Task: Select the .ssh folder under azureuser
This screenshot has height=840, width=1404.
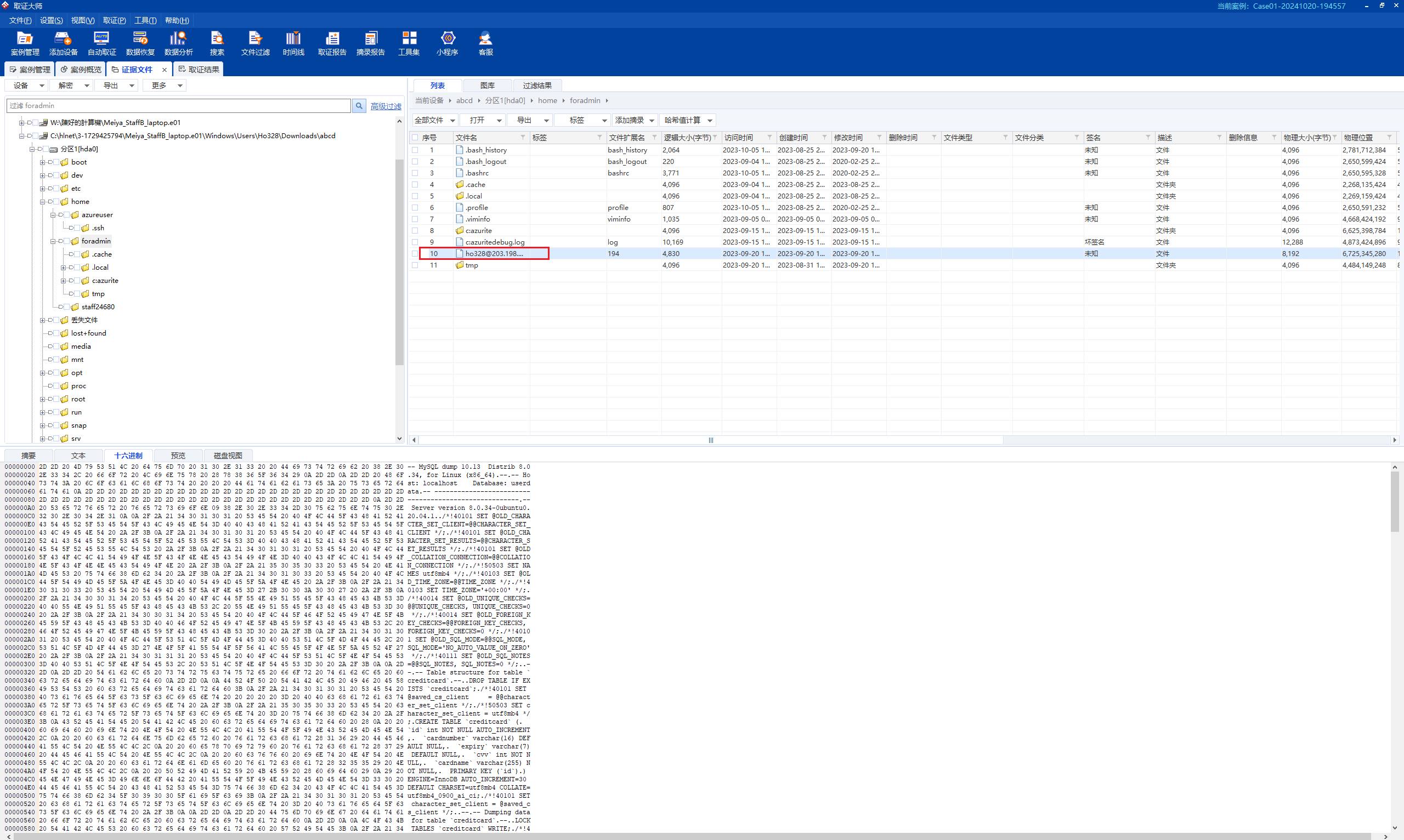Action: coord(98,228)
